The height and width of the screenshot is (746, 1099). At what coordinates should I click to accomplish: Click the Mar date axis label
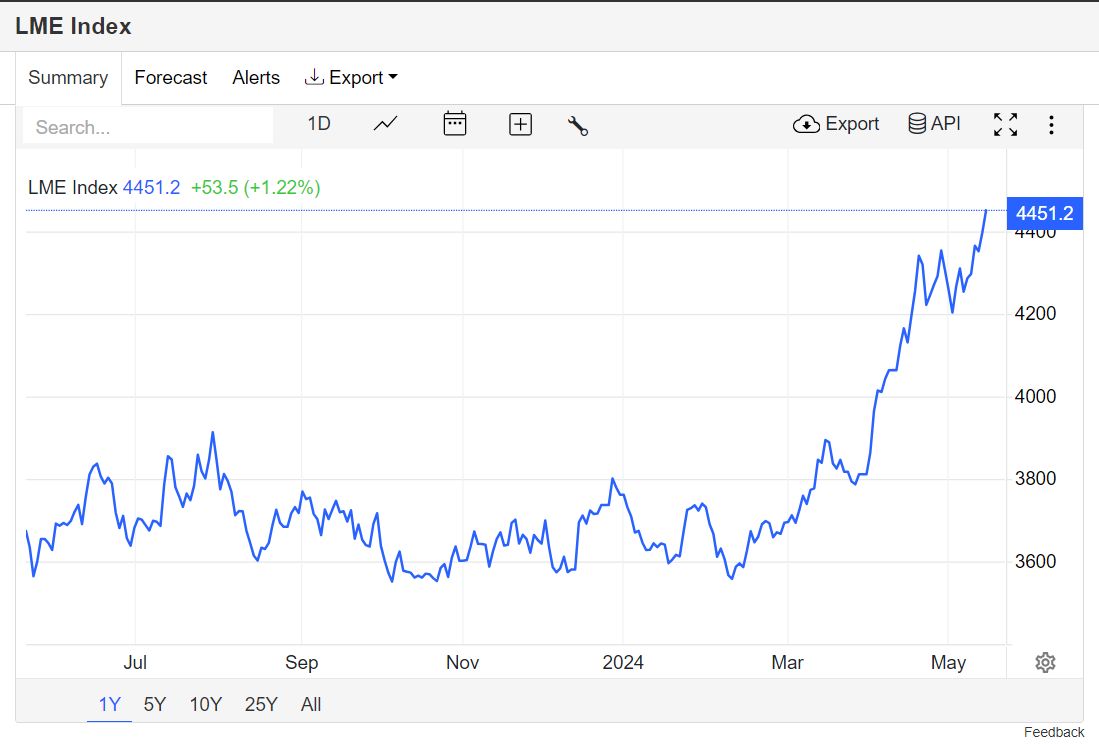pyautogui.click(x=787, y=663)
